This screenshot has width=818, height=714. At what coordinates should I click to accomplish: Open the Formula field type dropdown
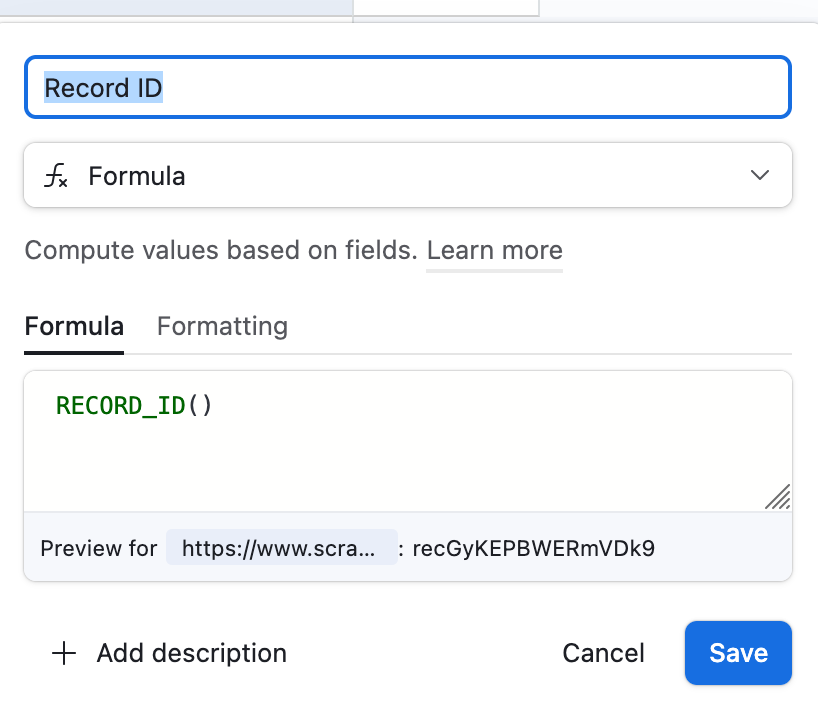tap(407, 176)
